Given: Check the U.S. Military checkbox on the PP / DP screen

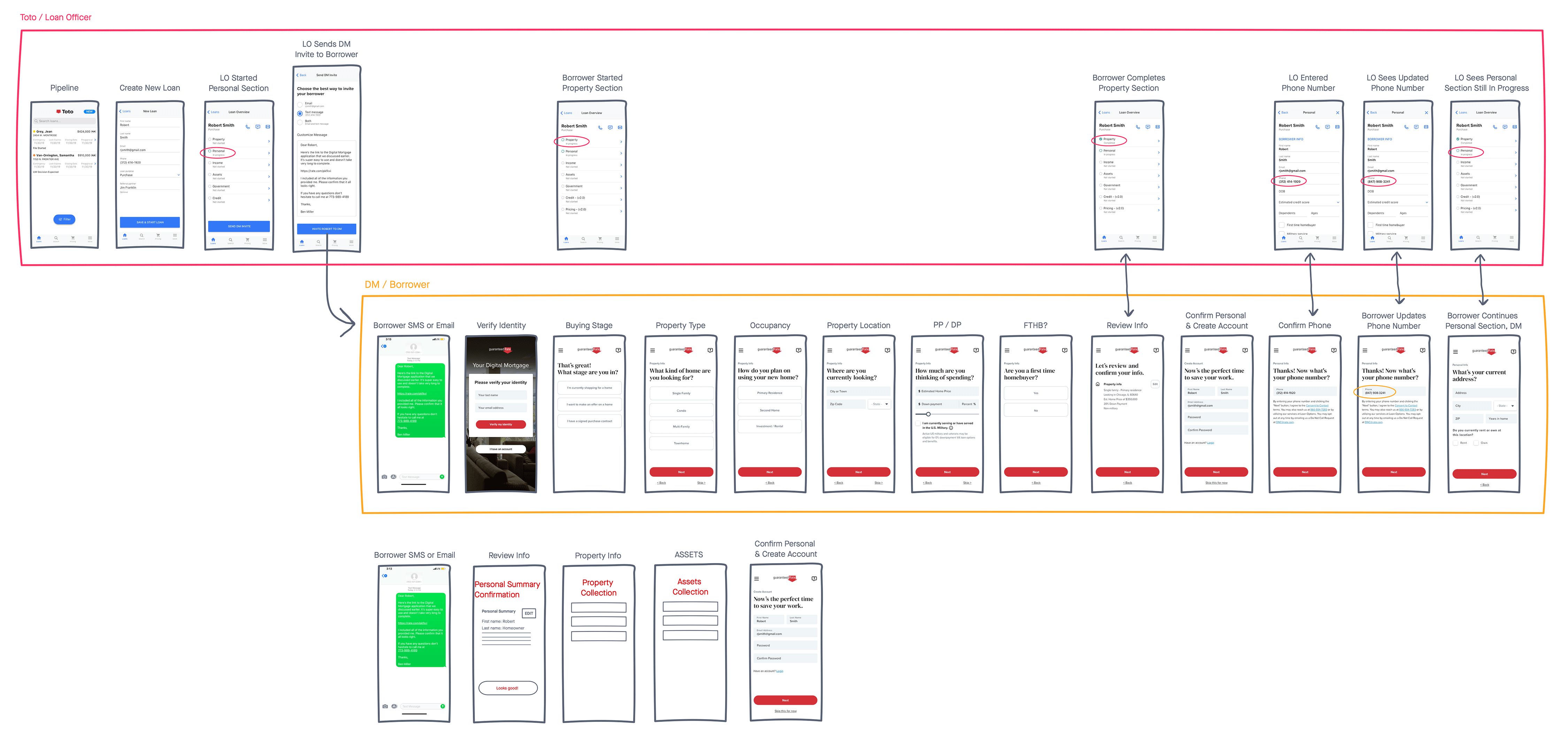Looking at the screenshot, I should (918, 424).
